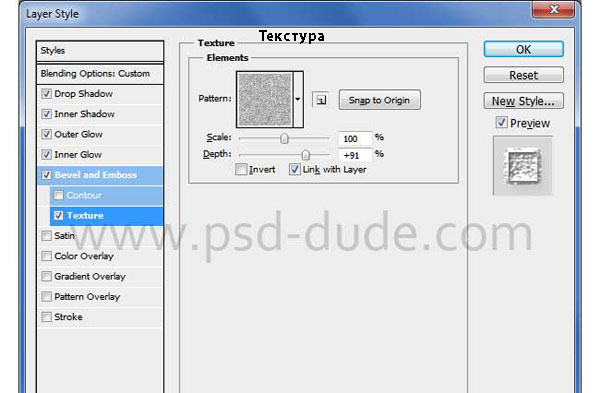
Task: Click the Depth slider handle
Action: pos(305,155)
